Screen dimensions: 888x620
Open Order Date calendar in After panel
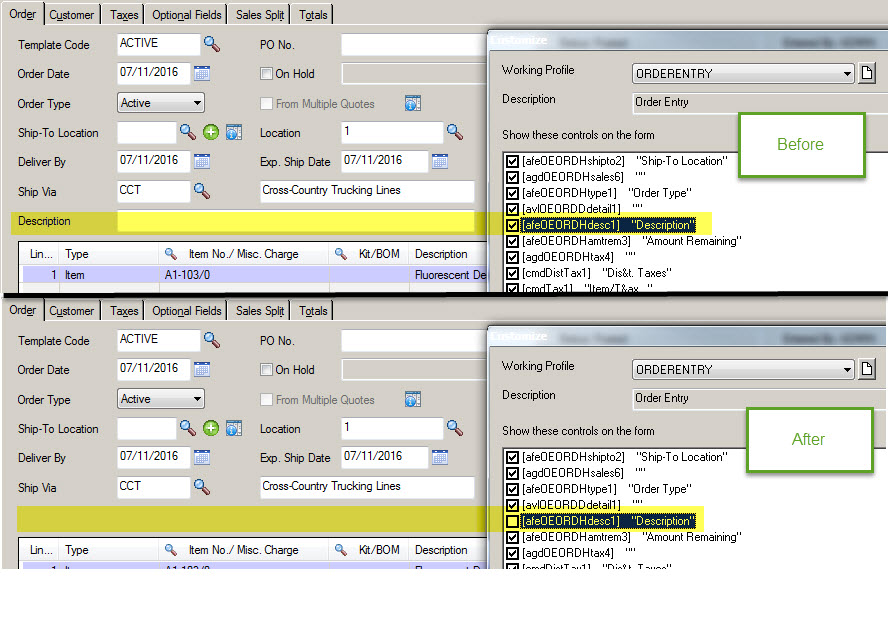click(202, 369)
